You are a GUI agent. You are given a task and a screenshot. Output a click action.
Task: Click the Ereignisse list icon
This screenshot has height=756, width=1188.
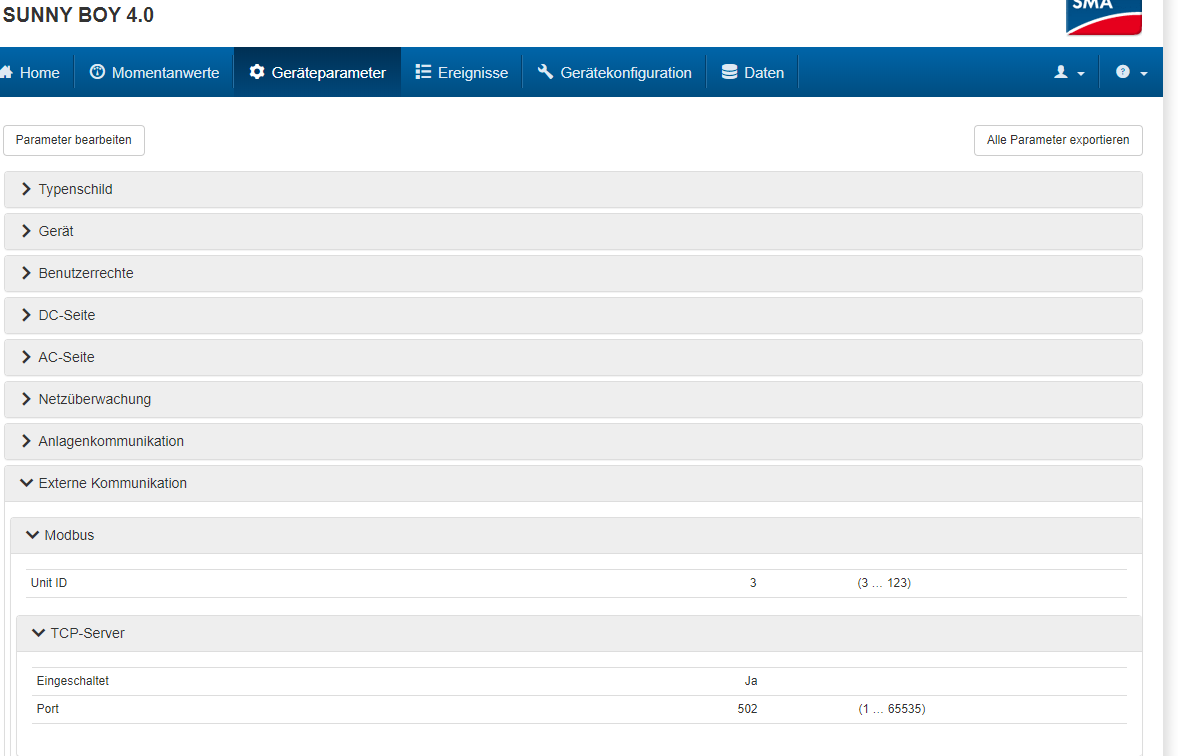[x=423, y=72]
